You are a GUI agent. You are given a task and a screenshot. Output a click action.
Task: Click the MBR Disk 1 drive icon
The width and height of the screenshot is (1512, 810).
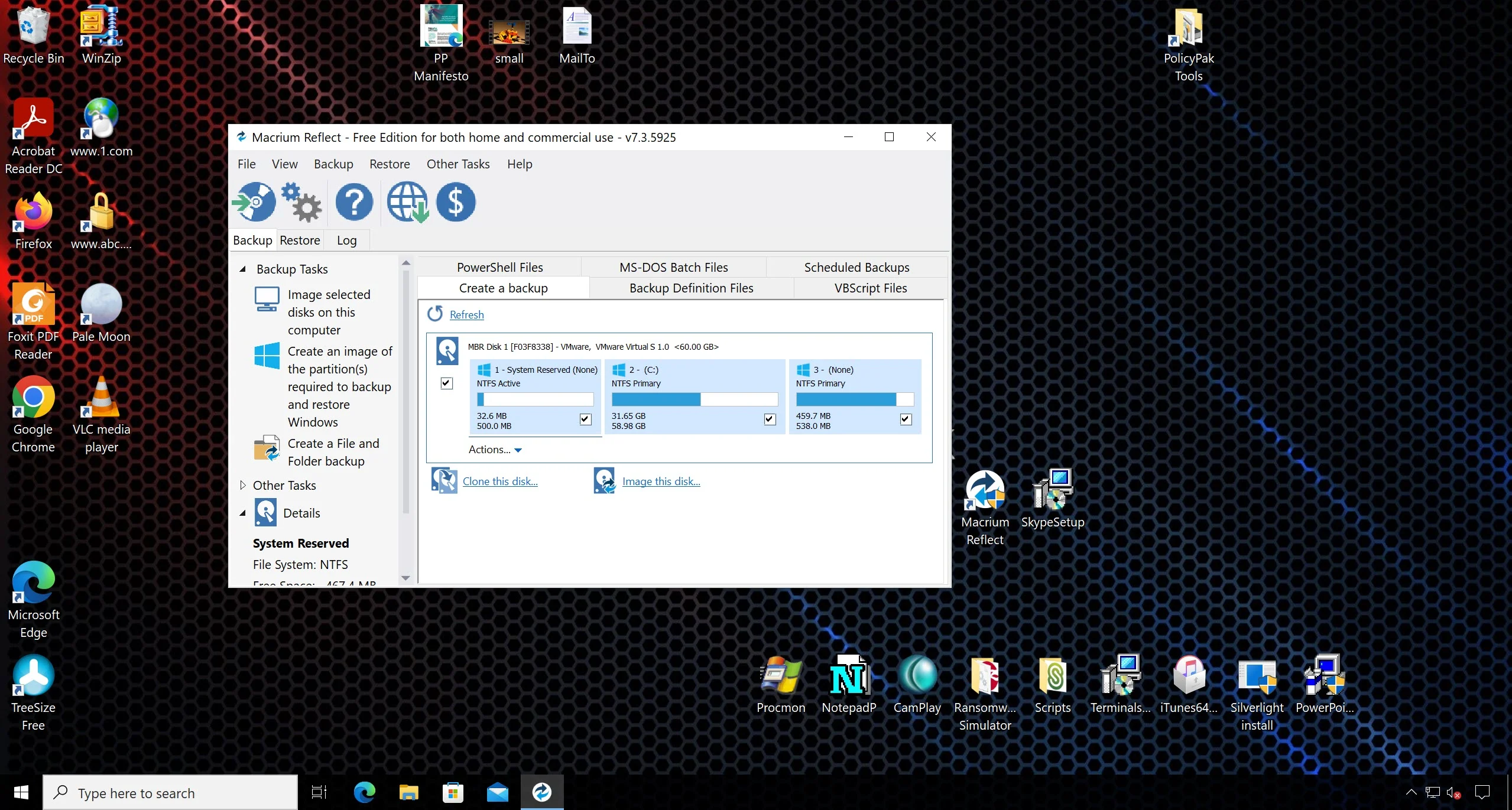447,351
